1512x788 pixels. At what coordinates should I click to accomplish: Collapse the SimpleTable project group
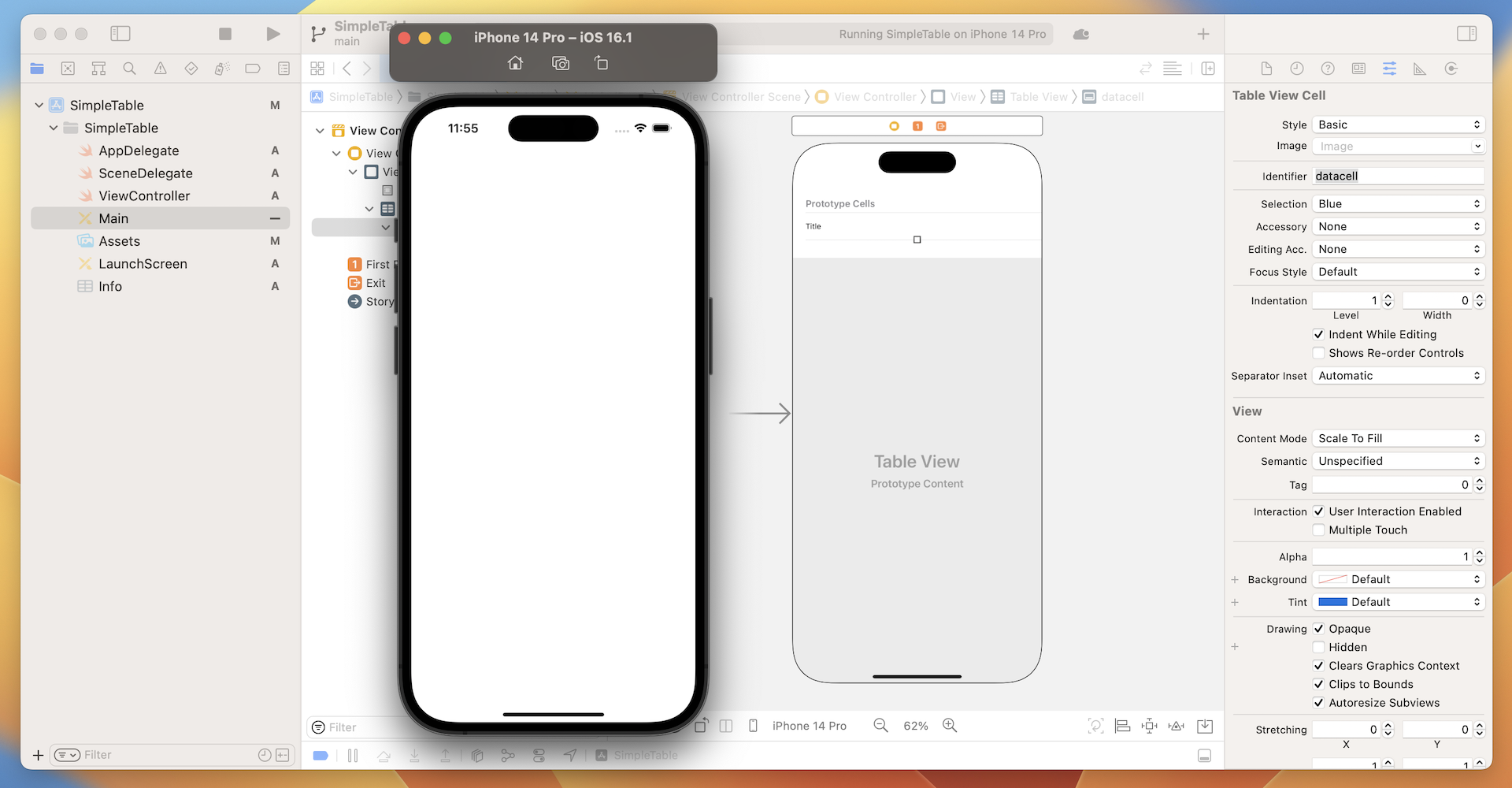point(38,105)
